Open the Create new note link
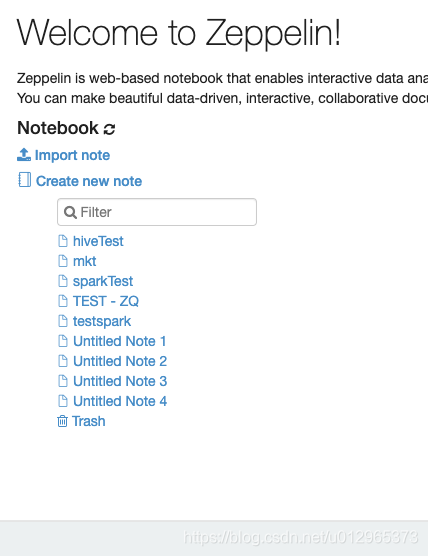Screen dimensions: 428x556 pyautogui.click(x=89, y=181)
